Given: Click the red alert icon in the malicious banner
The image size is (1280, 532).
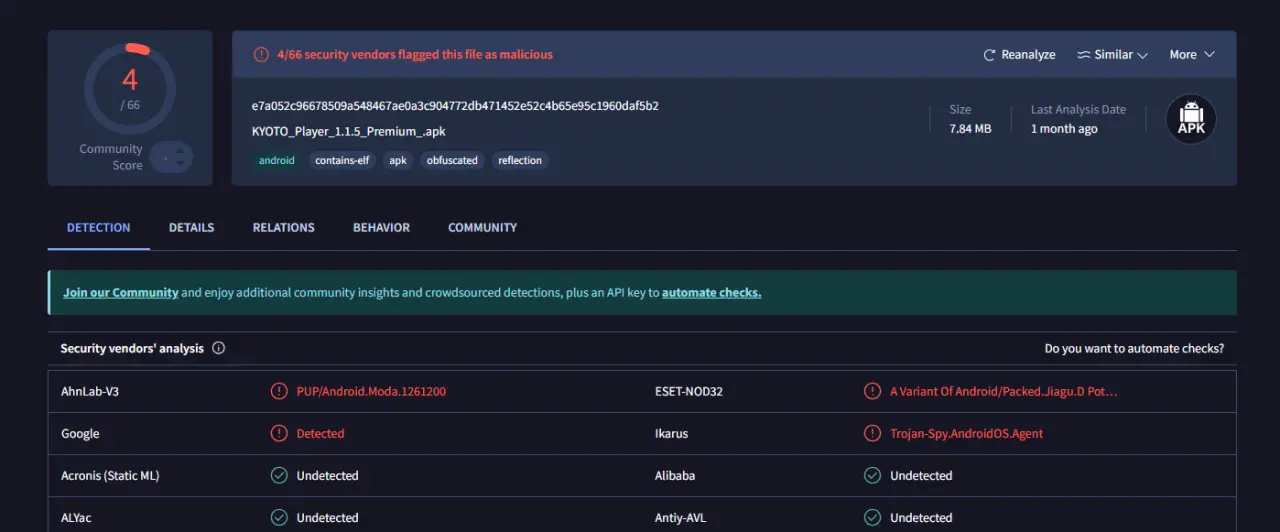Looking at the screenshot, I should point(261,55).
